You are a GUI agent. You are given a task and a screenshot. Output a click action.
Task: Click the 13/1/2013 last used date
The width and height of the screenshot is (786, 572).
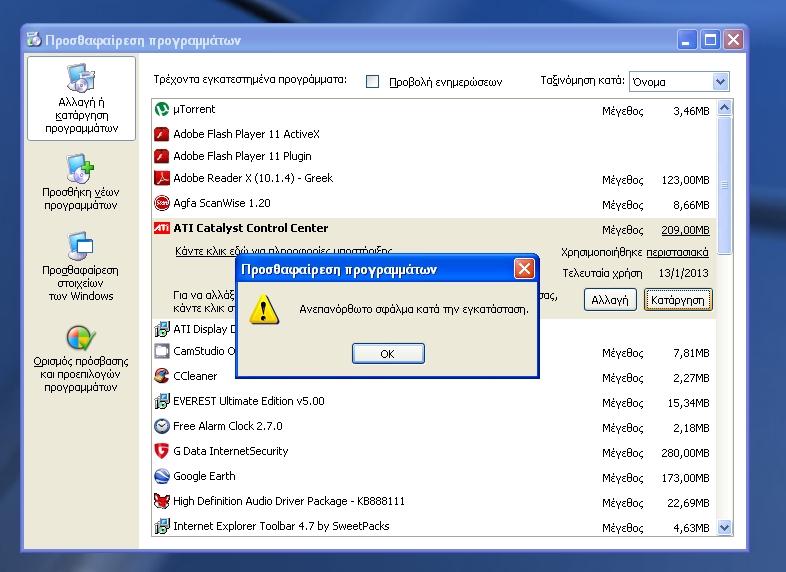click(684, 273)
